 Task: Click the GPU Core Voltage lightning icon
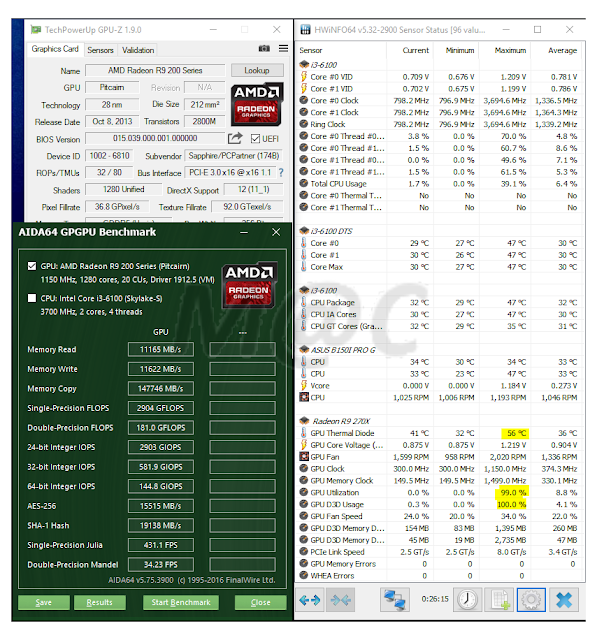click(x=304, y=445)
